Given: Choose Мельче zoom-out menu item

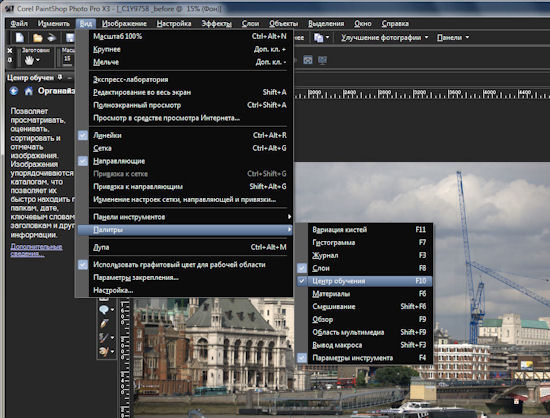Looking at the screenshot, I should click(185, 62).
